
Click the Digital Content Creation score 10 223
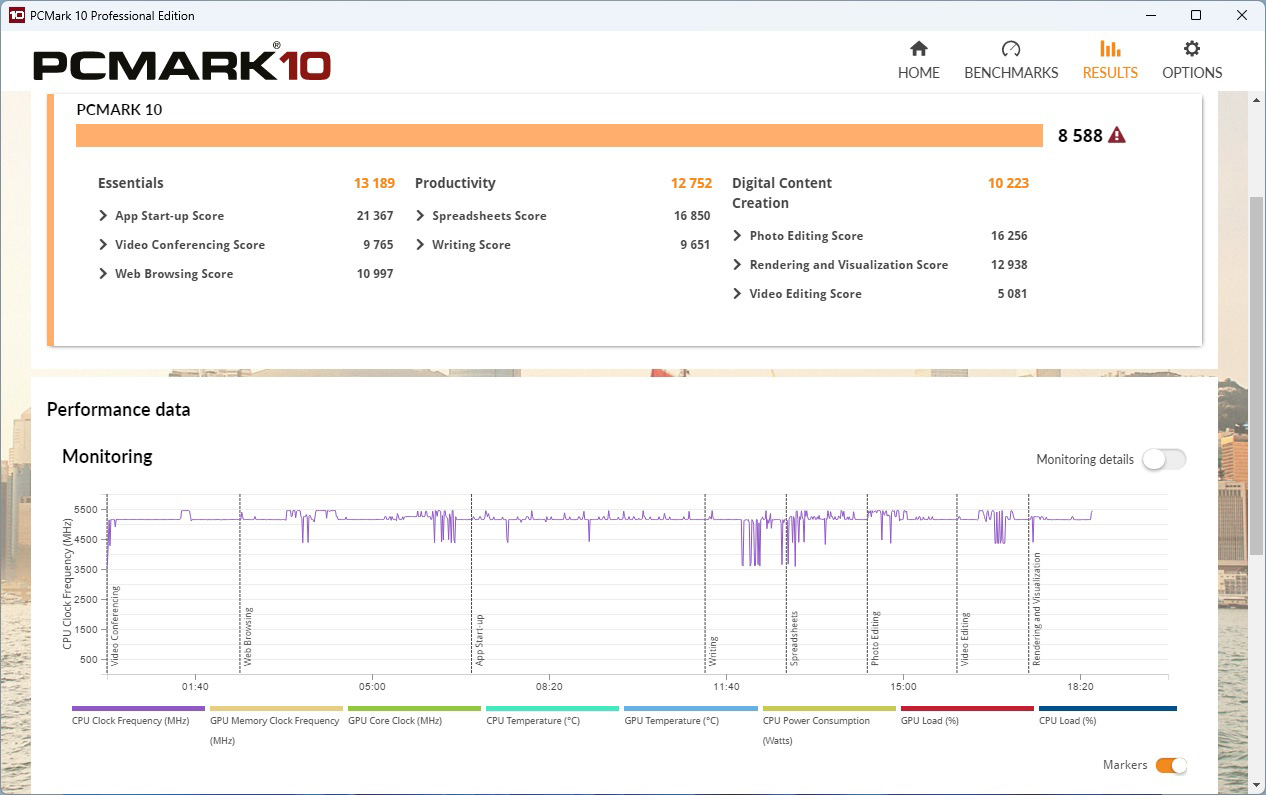[x=1008, y=183]
